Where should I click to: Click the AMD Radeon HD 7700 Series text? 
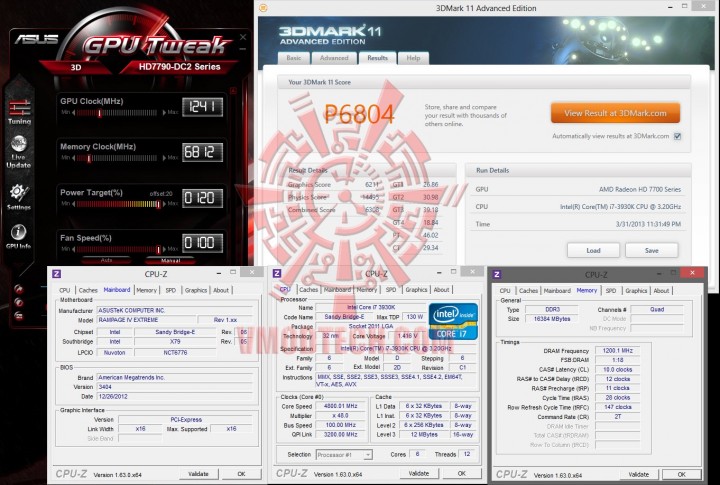pyautogui.click(x=640, y=189)
